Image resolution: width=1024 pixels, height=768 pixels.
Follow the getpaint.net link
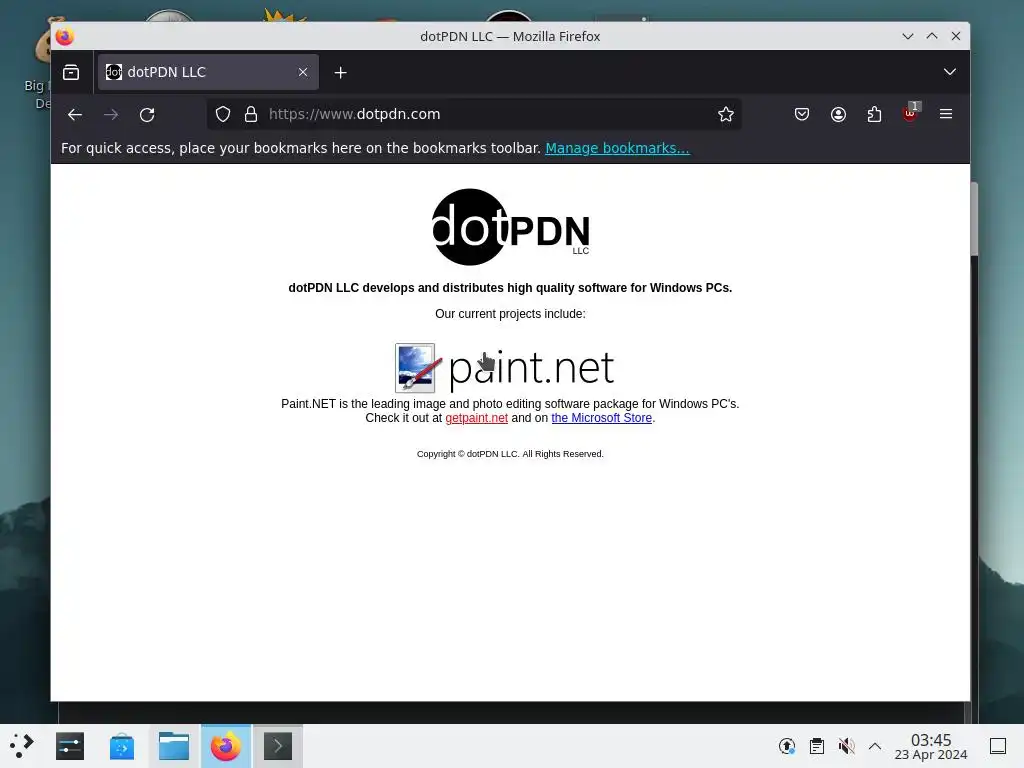click(476, 418)
